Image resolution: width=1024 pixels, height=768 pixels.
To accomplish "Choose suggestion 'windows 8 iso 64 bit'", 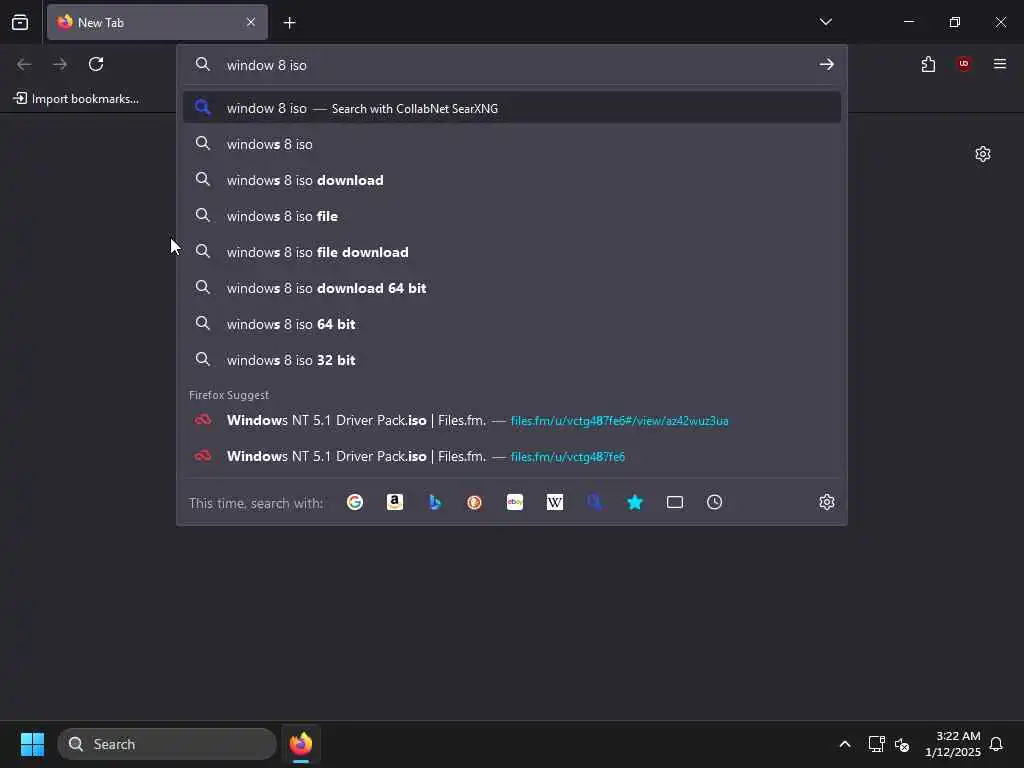I will pyautogui.click(x=512, y=323).
